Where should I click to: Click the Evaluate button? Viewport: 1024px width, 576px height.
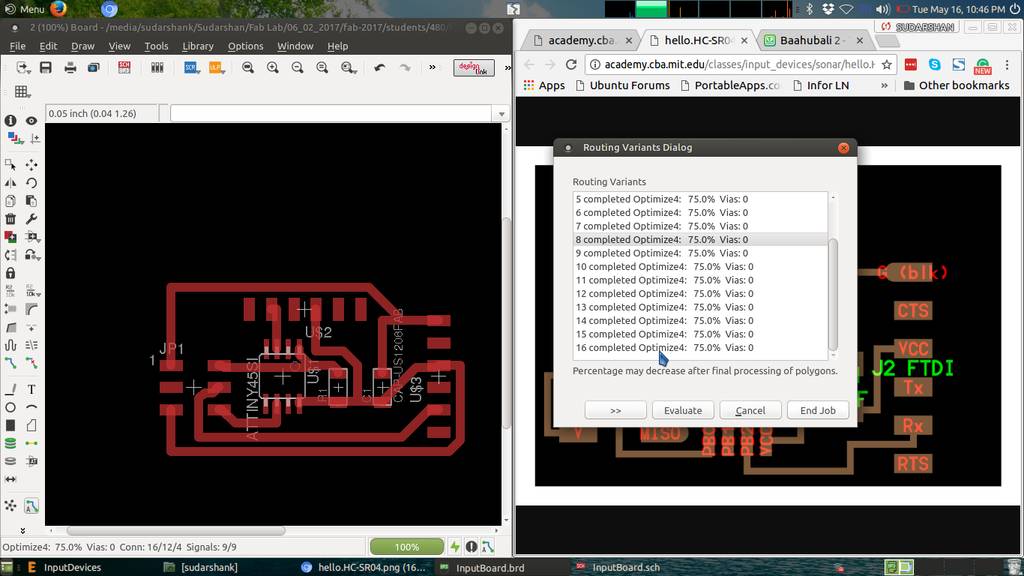coord(682,410)
